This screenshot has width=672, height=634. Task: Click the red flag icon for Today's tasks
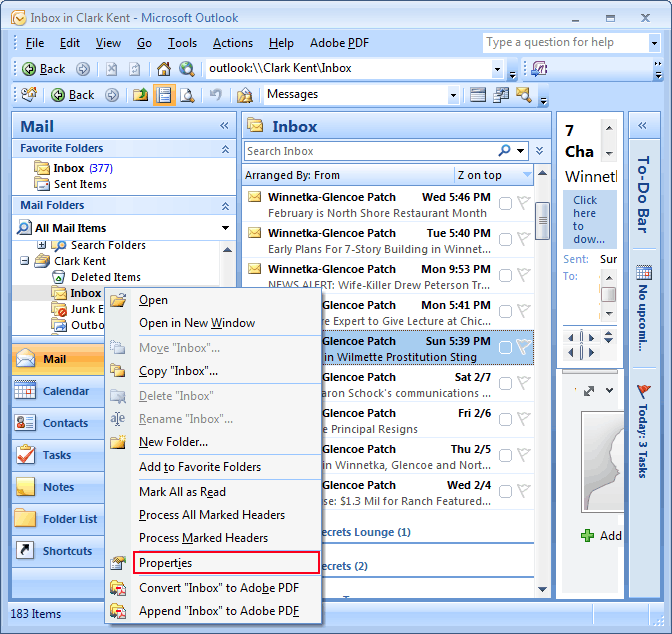644,391
